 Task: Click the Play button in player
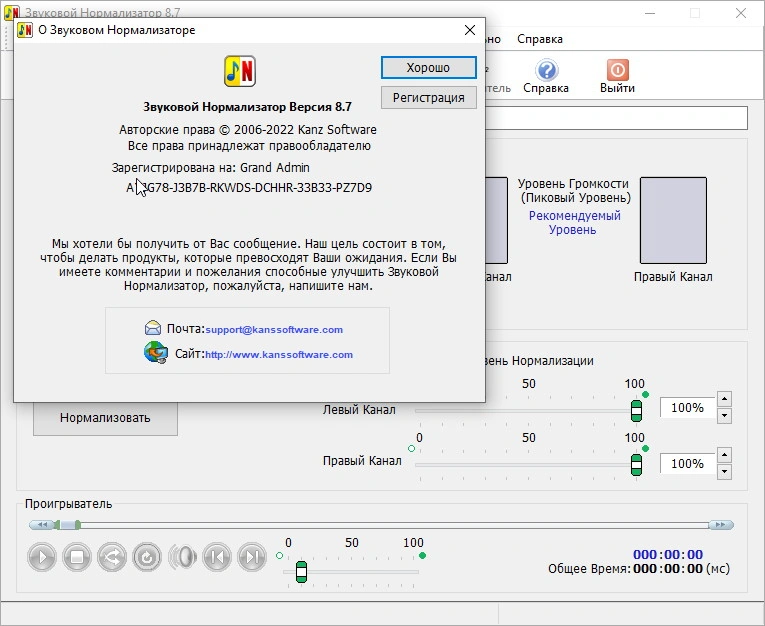42,557
